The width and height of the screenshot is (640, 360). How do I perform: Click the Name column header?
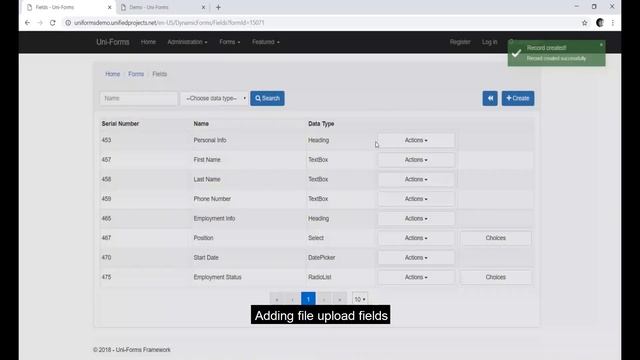(201, 124)
